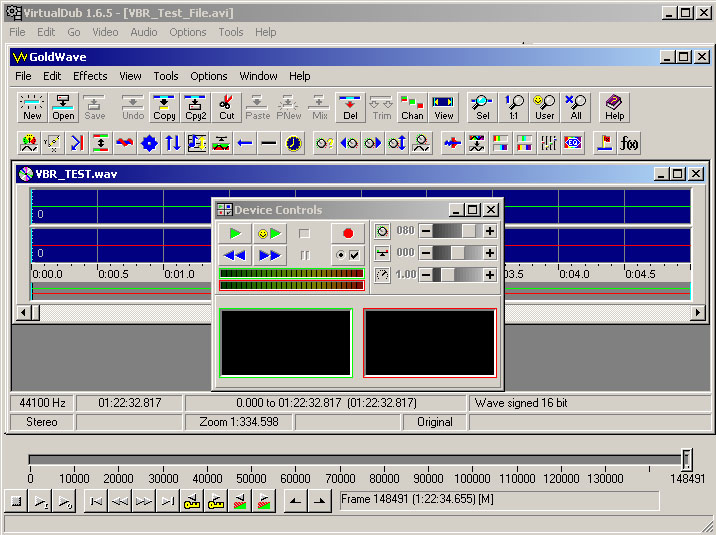Zoom to selection with the Sel button
716x535 pixels.
pos(482,108)
